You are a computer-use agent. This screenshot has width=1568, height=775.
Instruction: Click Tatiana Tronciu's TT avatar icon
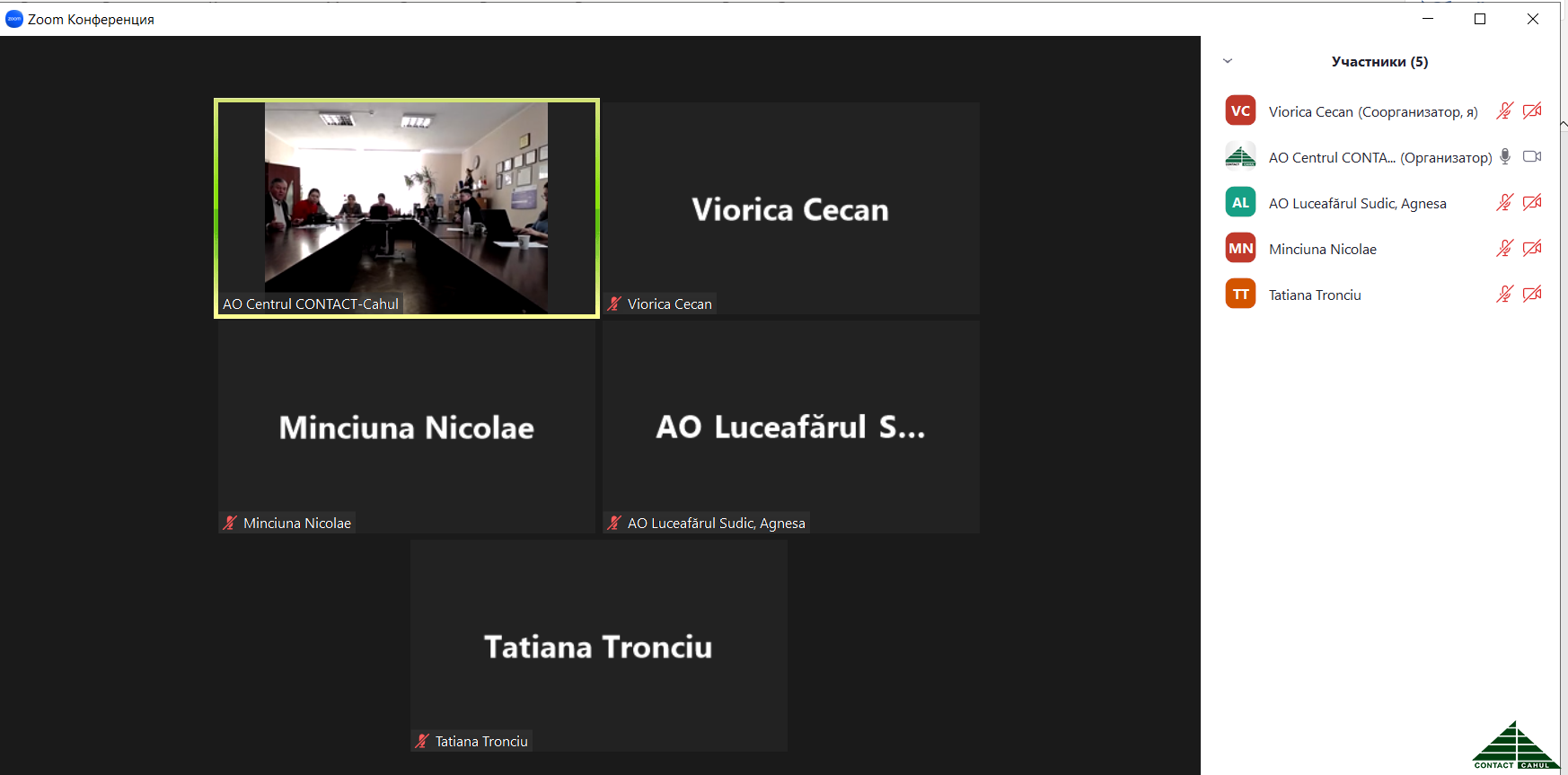pyautogui.click(x=1240, y=295)
